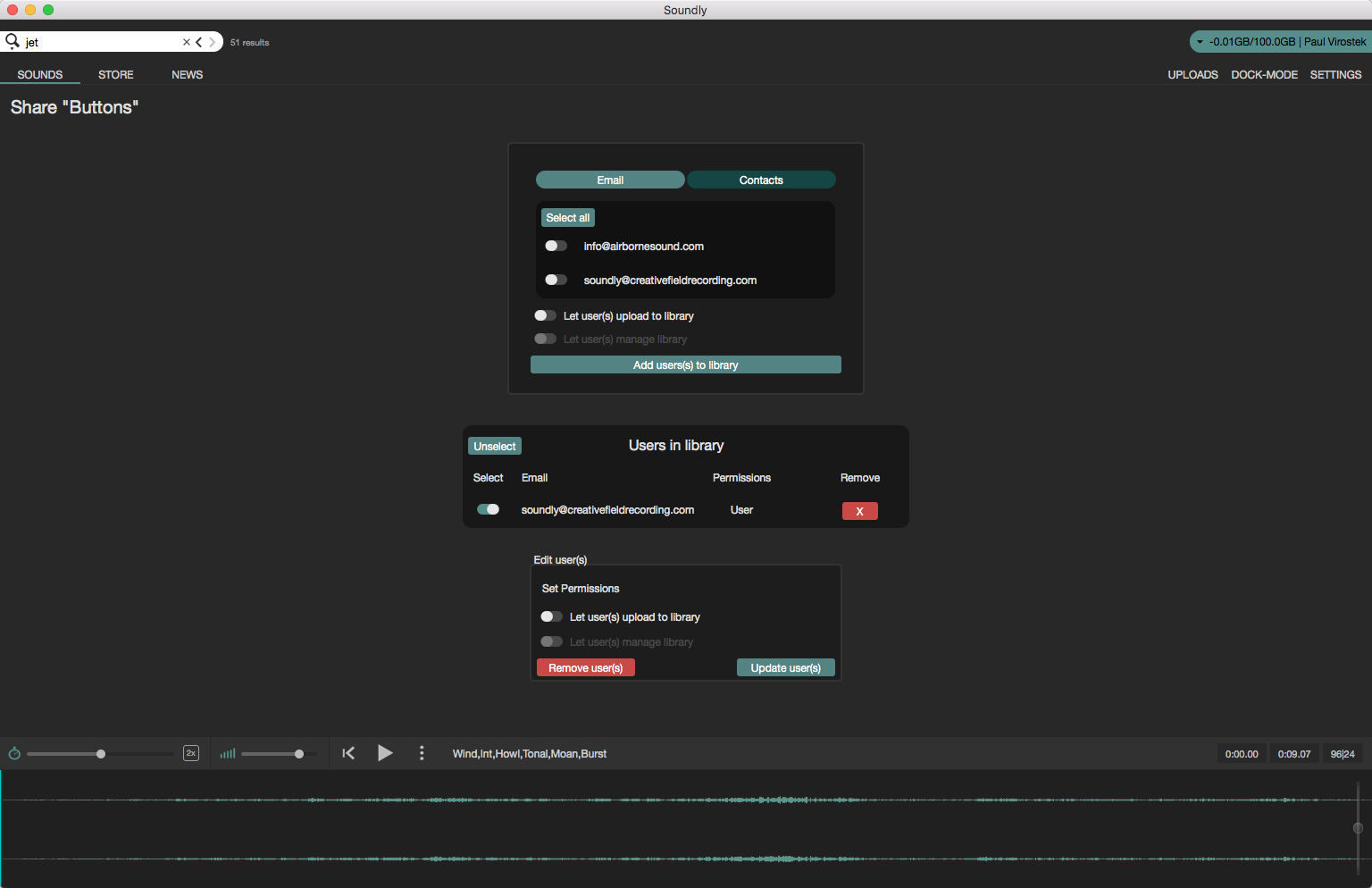Skip to the start of the sound
This screenshot has width=1372, height=888.
[348, 753]
